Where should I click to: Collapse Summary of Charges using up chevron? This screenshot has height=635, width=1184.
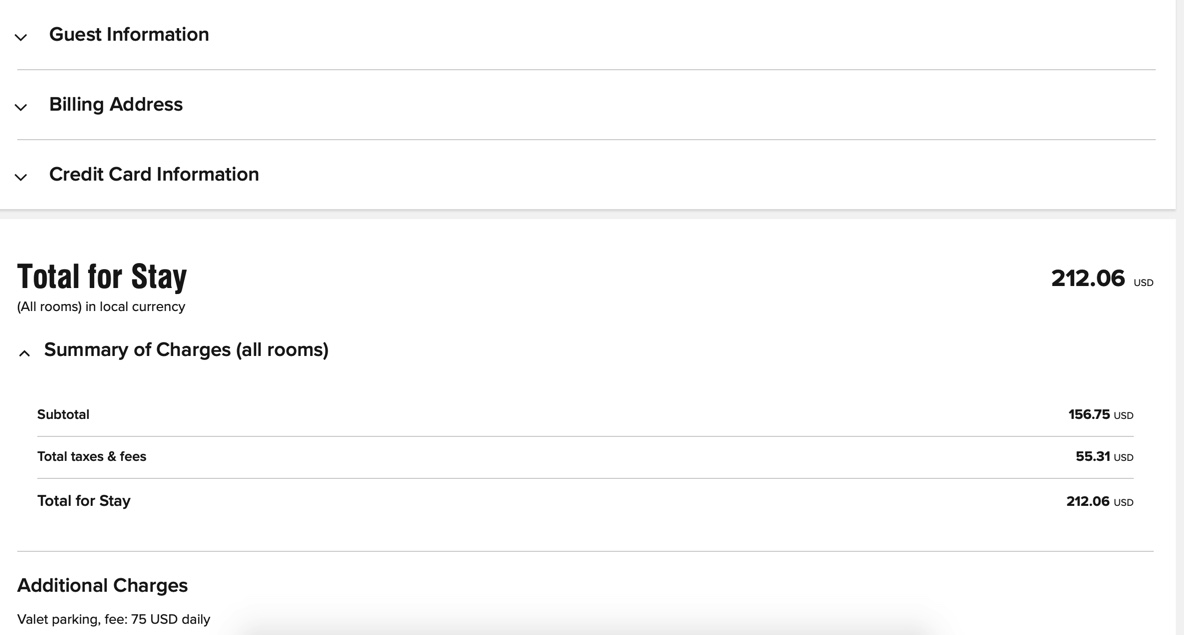coord(24,353)
